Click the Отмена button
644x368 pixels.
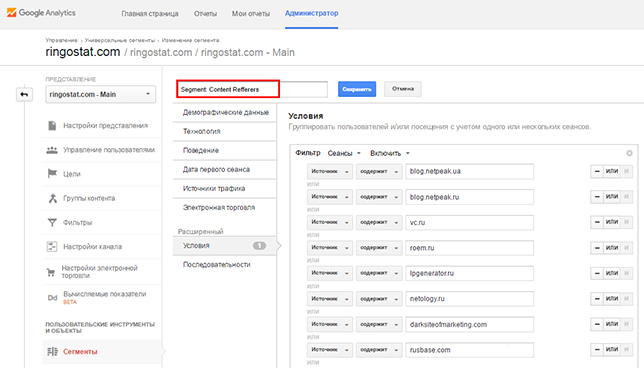pyautogui.click(x=402, y=89)
